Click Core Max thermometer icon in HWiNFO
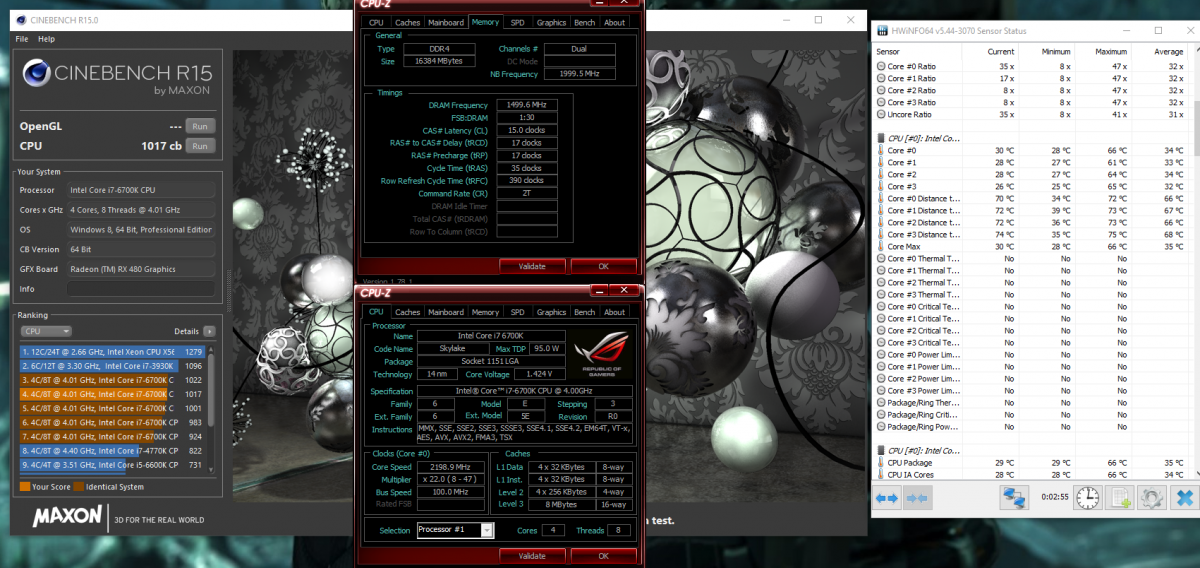The width and height of the screenshot is (1200, 568). 880,246
